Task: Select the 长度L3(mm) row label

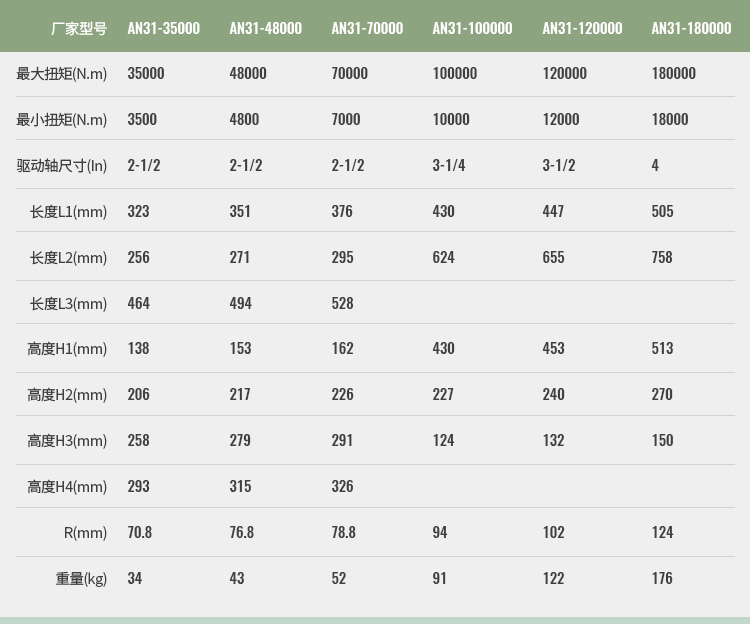Action: pos(68,303)
